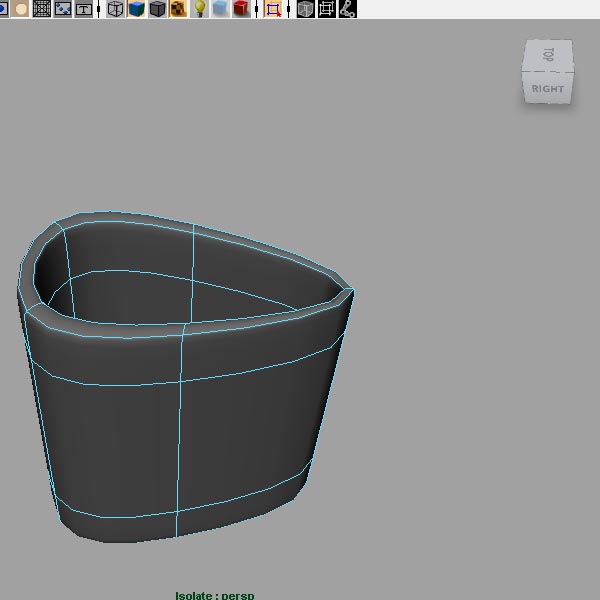Click TOP face of the view cube
This screenshot has height=600, width=600.
(548, 55)
